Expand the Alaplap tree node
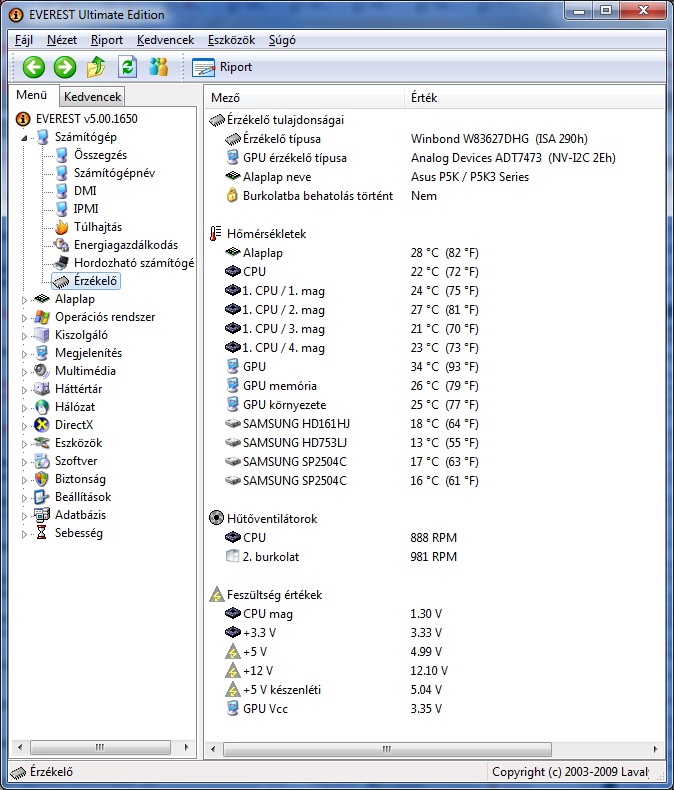Viewport: 674px width, 790px height. pyautogui.click(x=24, y=300)
